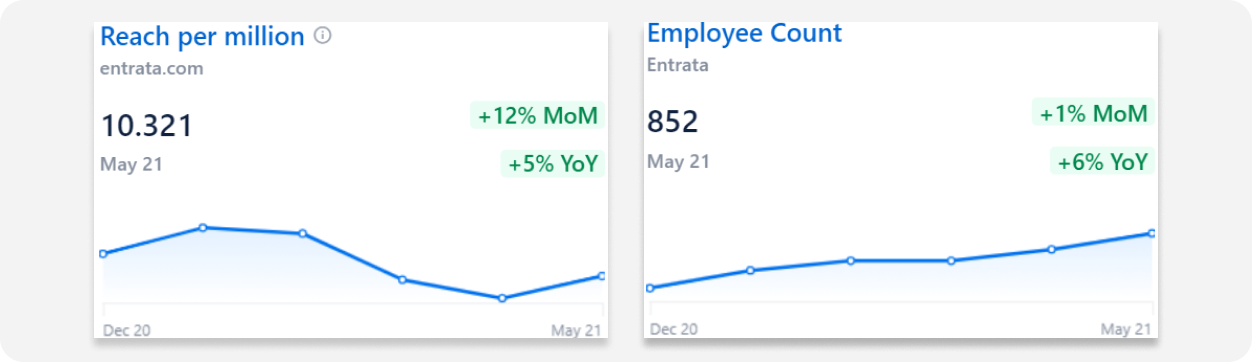Select the entrata.com domain label
Image resolution: width=1252 pixels, height=362 pixels.
pos(152,69)
